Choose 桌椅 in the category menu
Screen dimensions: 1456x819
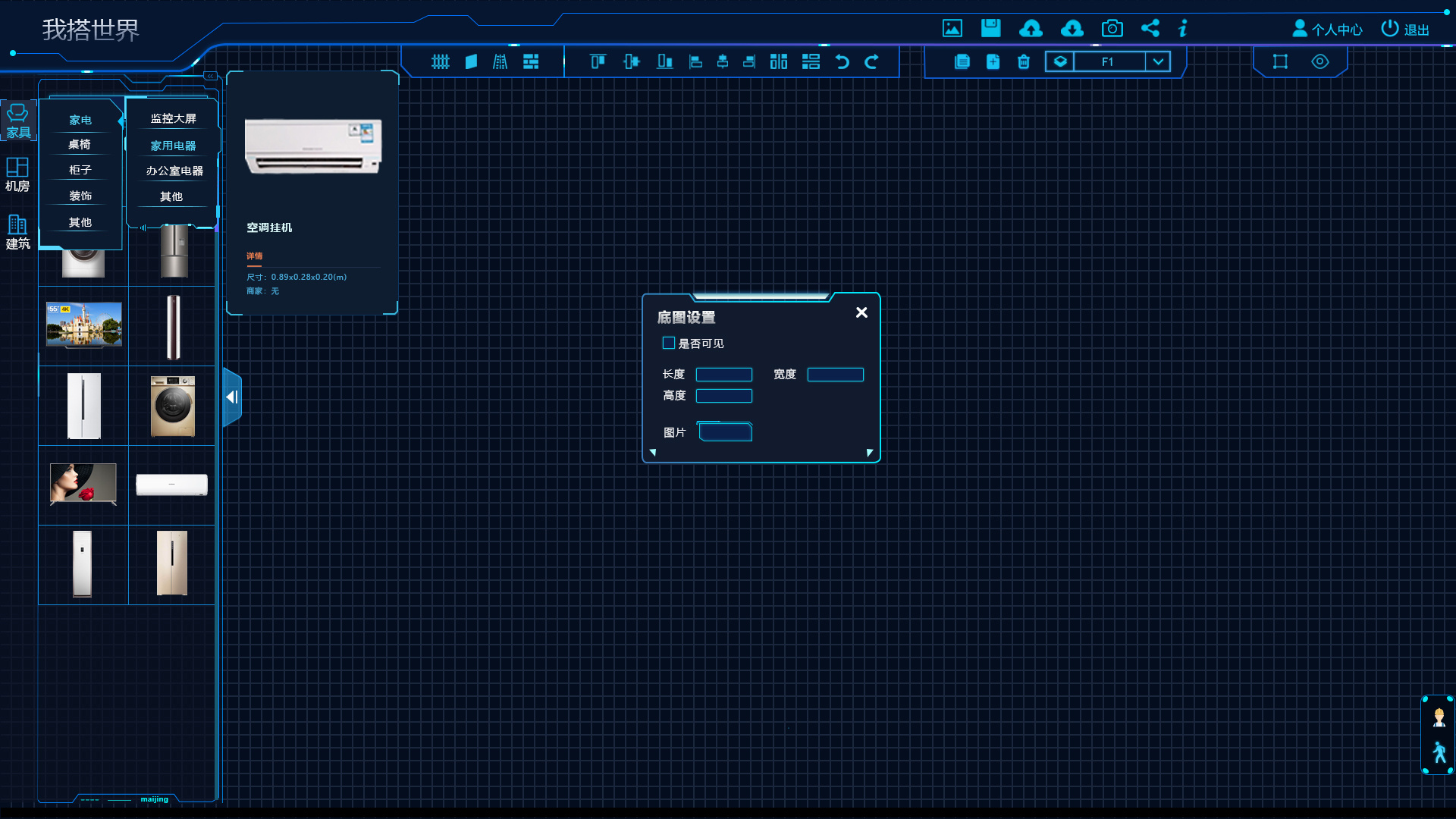80,144
